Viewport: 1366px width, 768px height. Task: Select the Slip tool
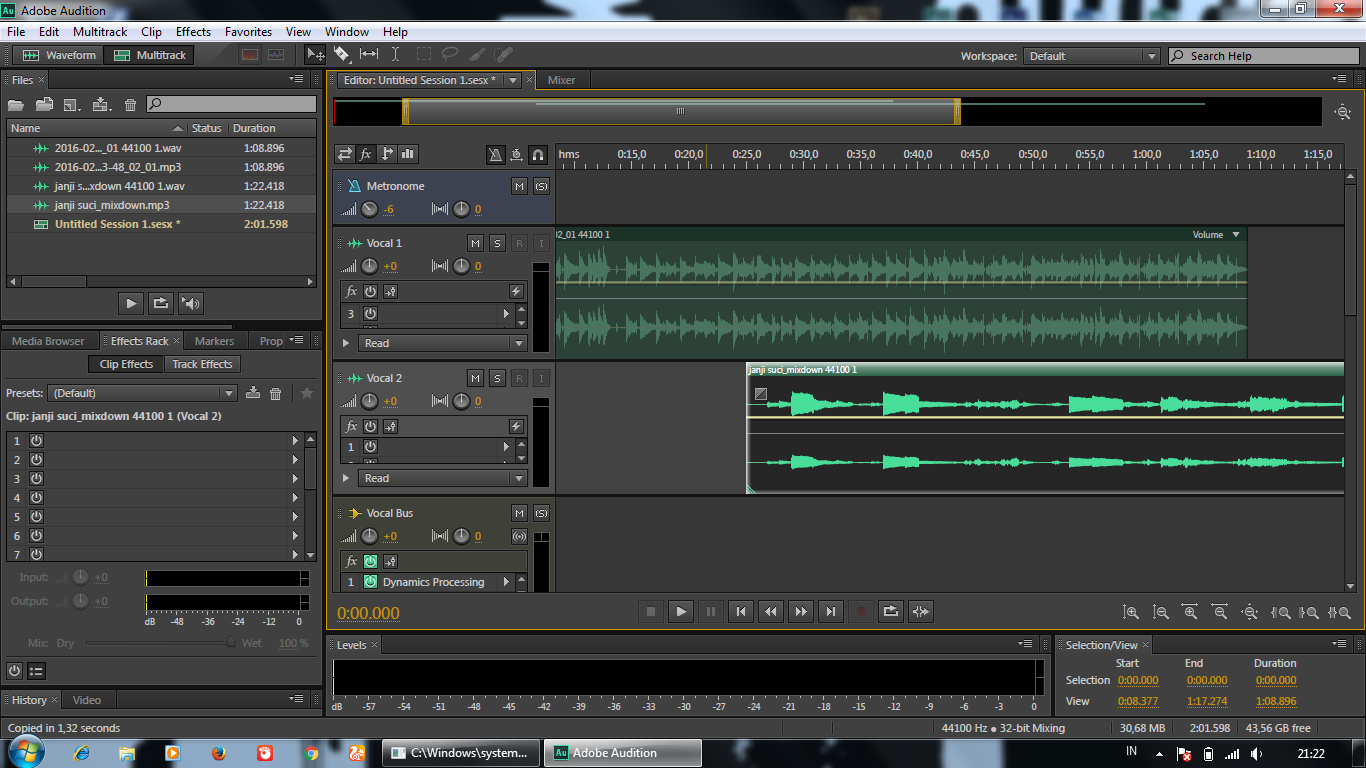pos(369,55)
